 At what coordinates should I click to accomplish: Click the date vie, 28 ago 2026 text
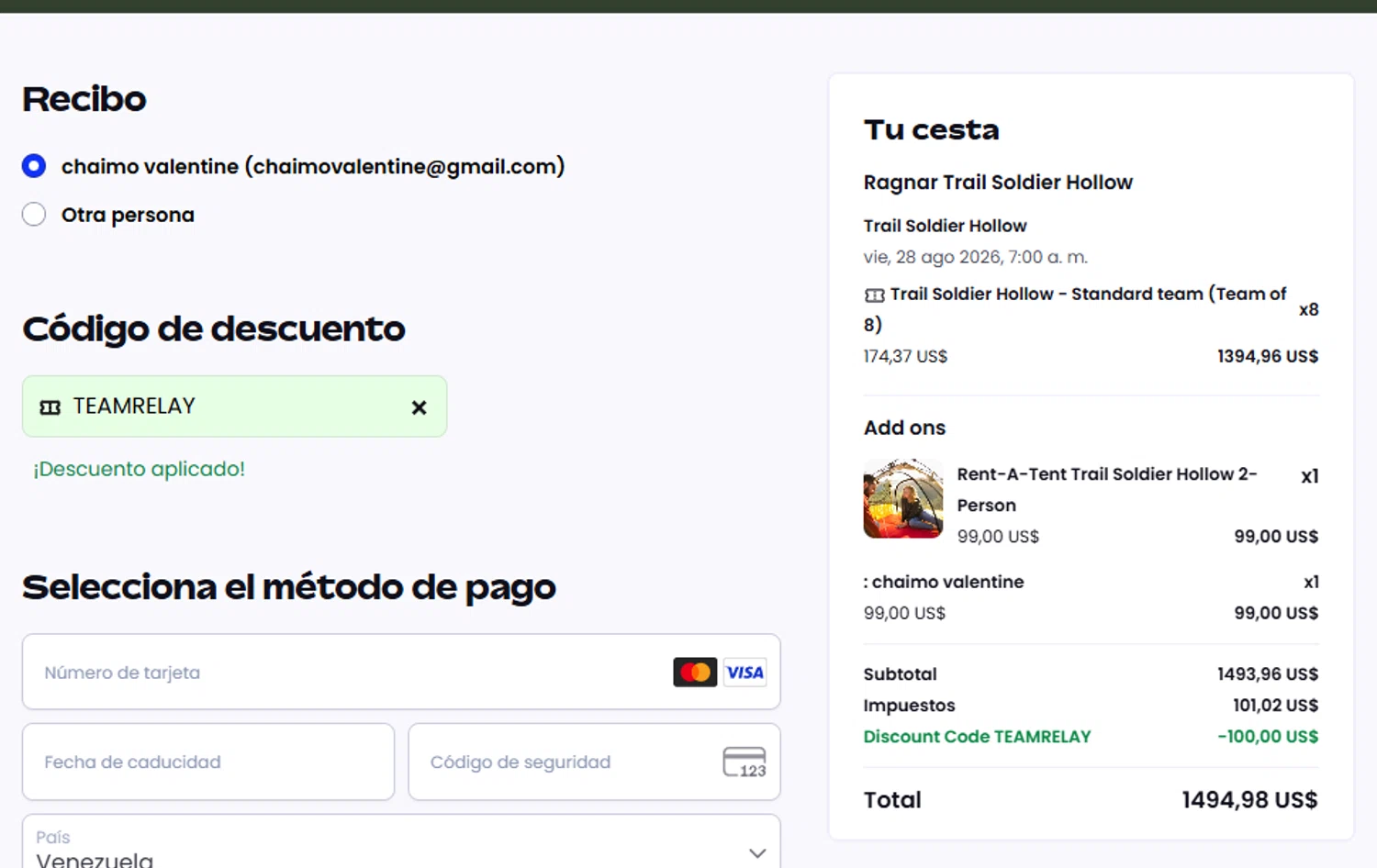pyautogui.click(x=976, y=257)
